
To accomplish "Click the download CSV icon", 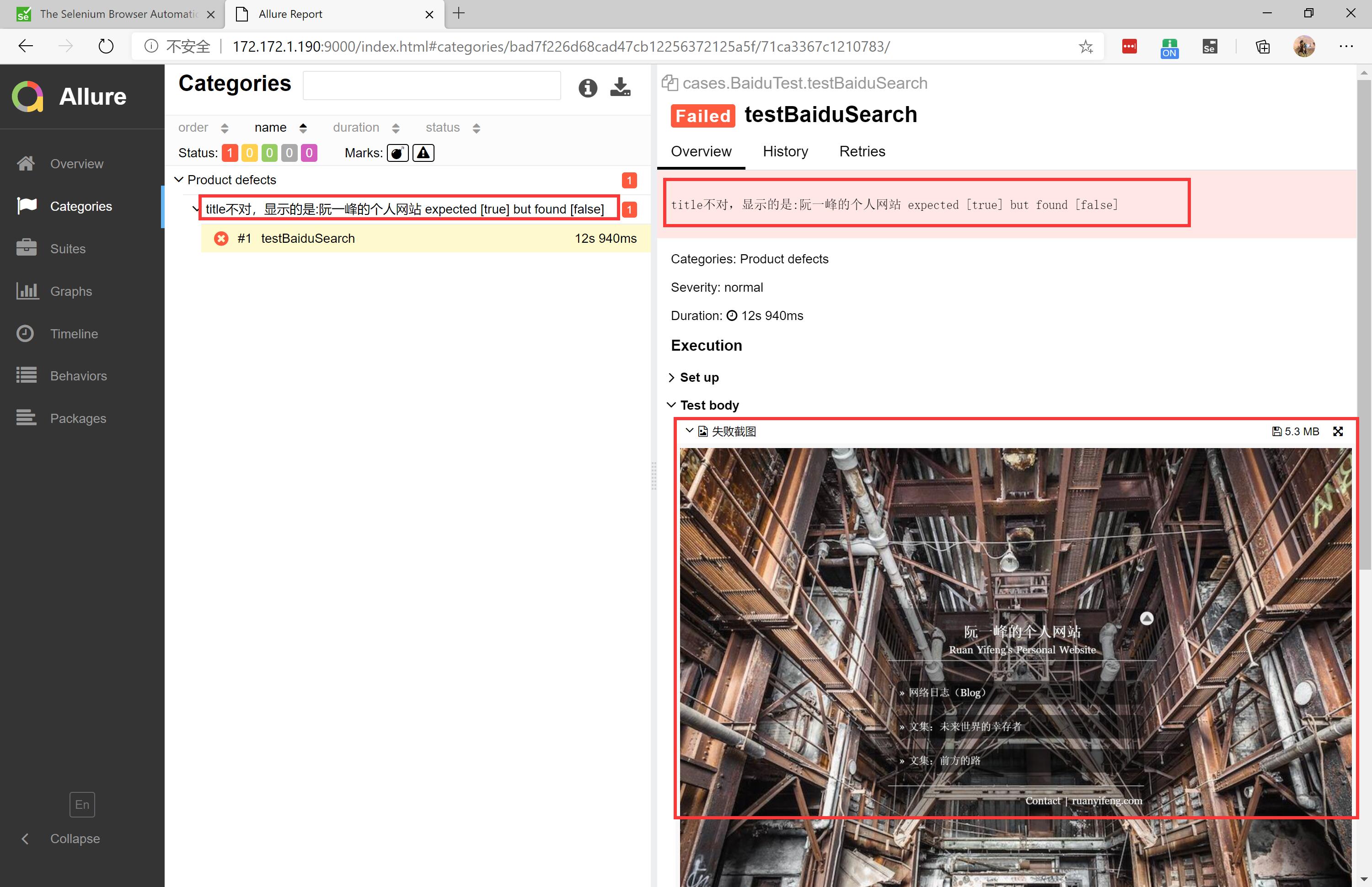I will pos(620,87).
